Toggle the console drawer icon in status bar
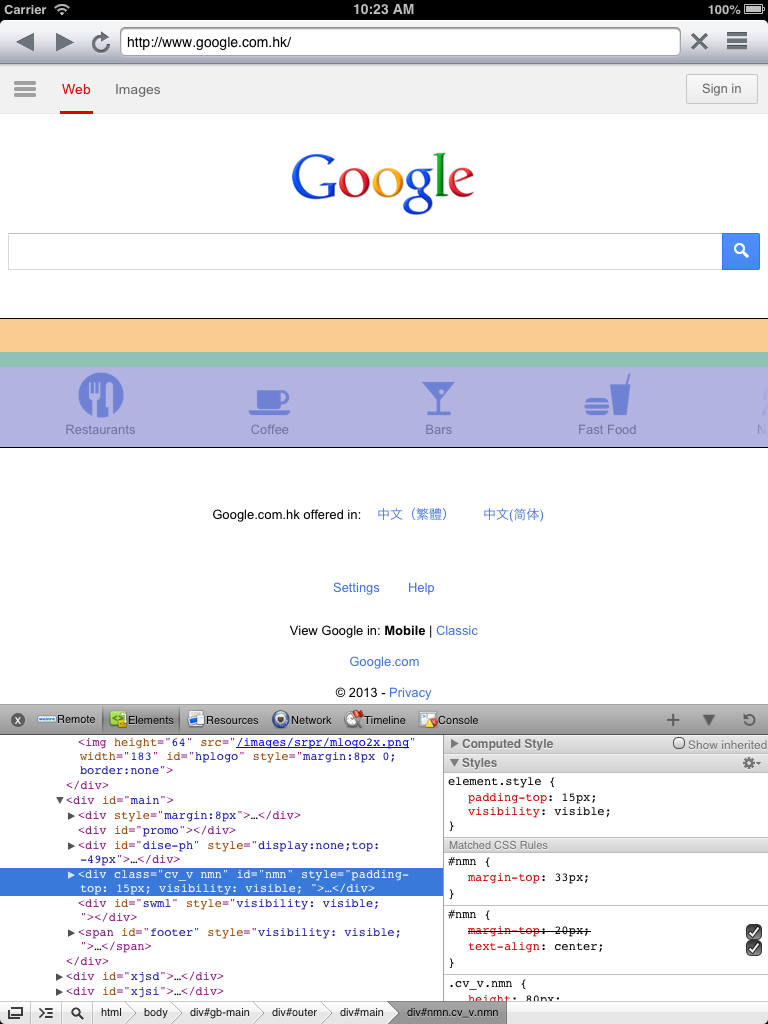This screenshot has height=1024, width=768. click(46, 1013)
